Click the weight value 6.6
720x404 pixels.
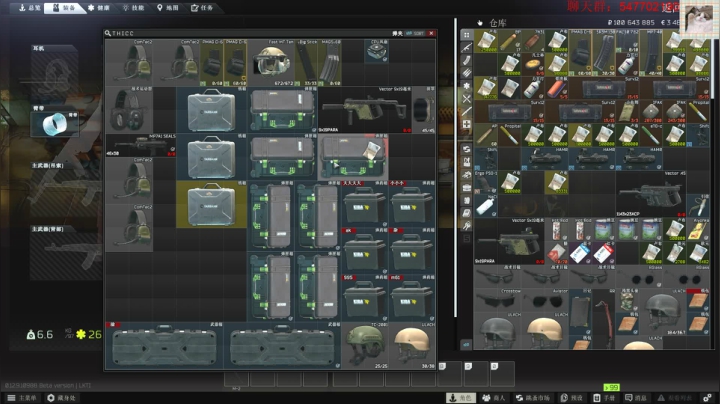[x=44, y=335]
